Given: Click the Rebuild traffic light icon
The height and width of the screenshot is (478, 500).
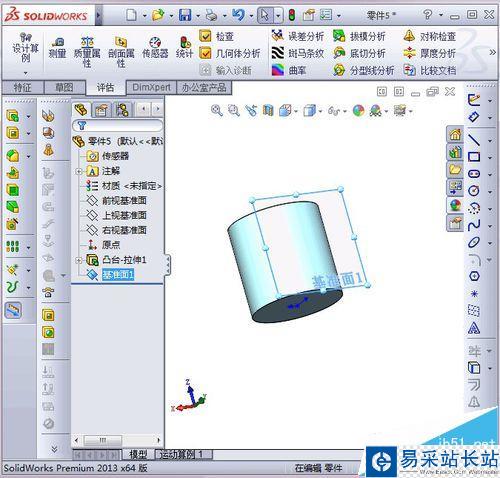Looking at the screenshot, I should [292, 15].
